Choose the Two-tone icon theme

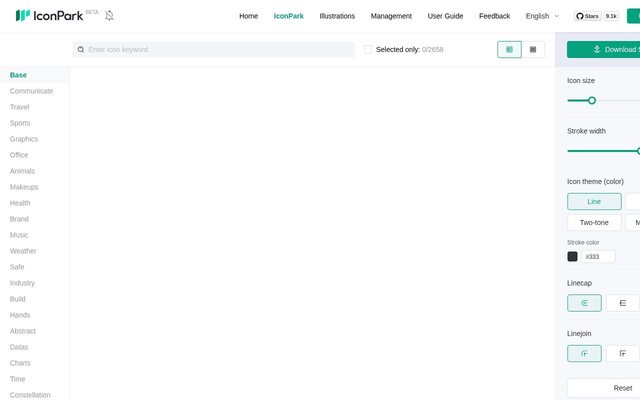[594, 222]
